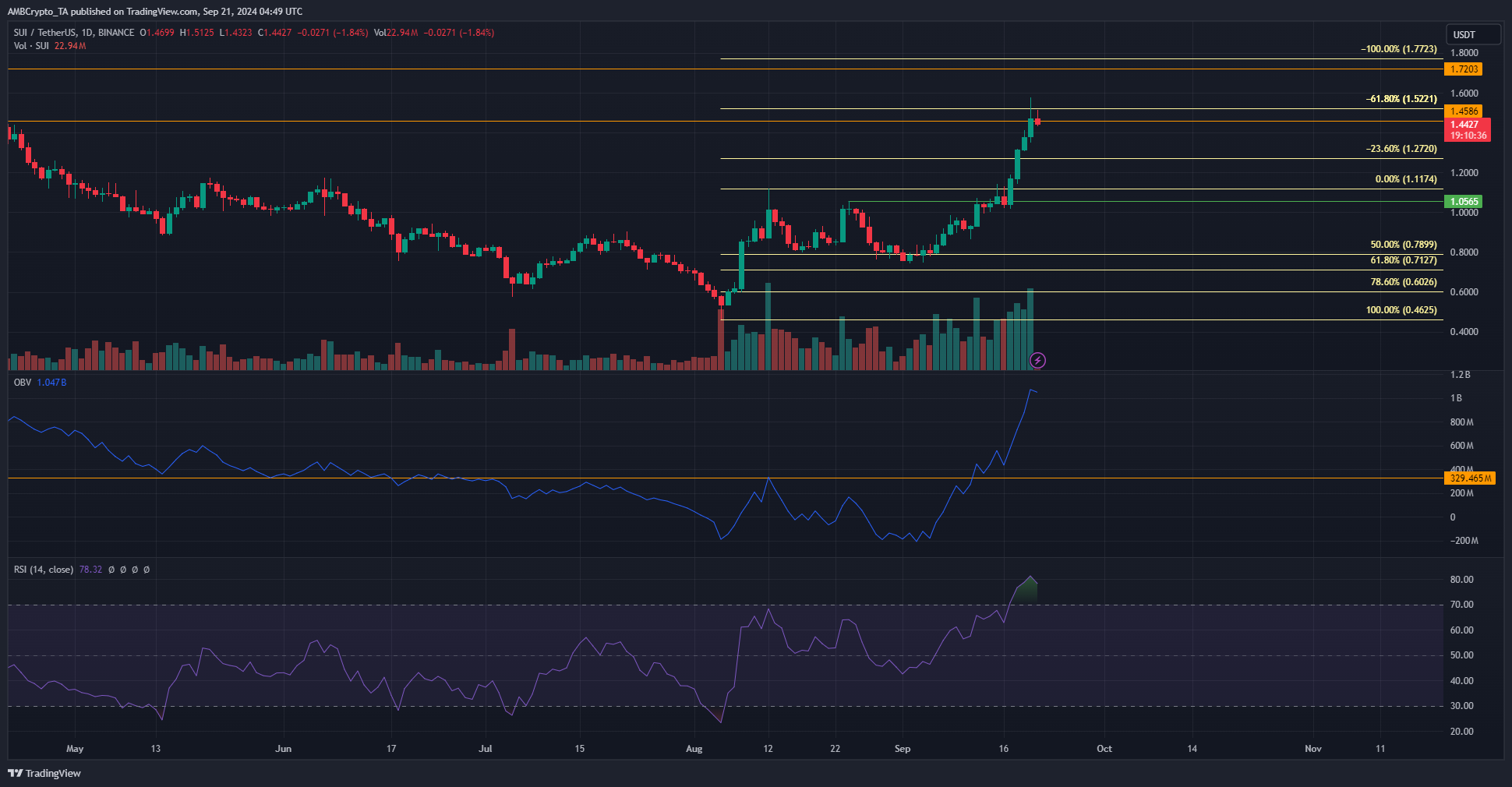Select the 329.465M OBV level label
The width and height of the screenshot is (1512, 787).
click(x=1469, y=478)
